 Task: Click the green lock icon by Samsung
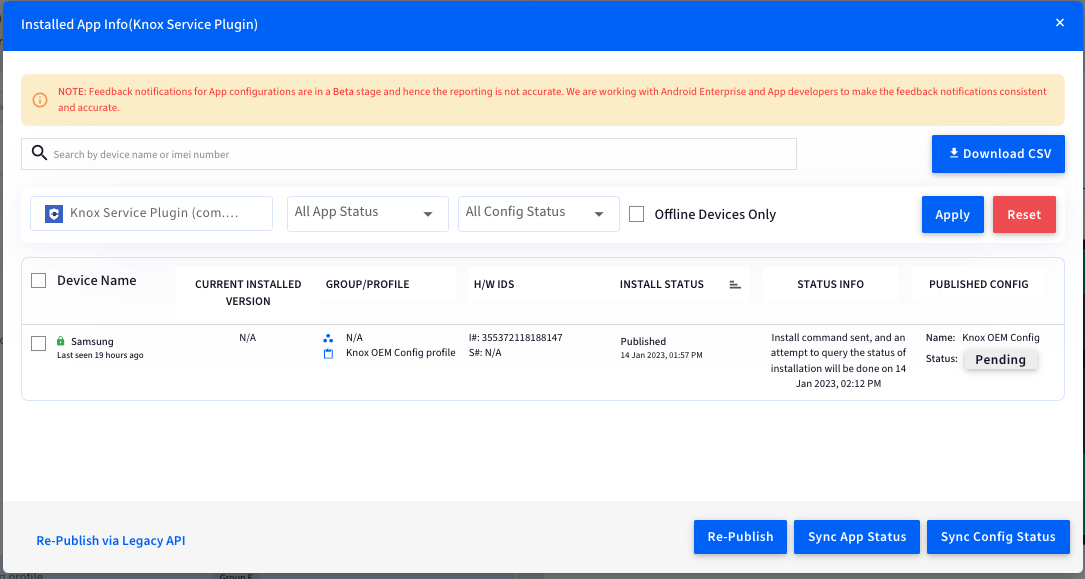coord(61,342)
